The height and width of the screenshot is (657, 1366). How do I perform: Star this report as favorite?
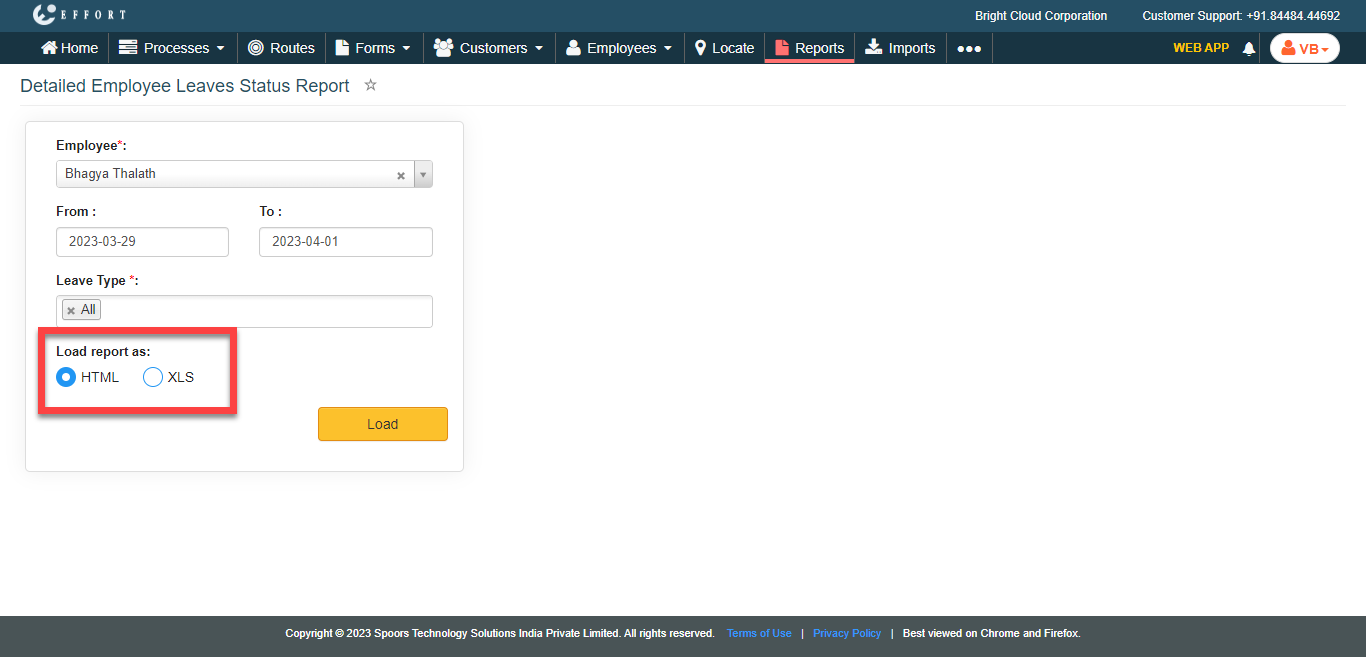pyautogui.click(x=371, y=86)
